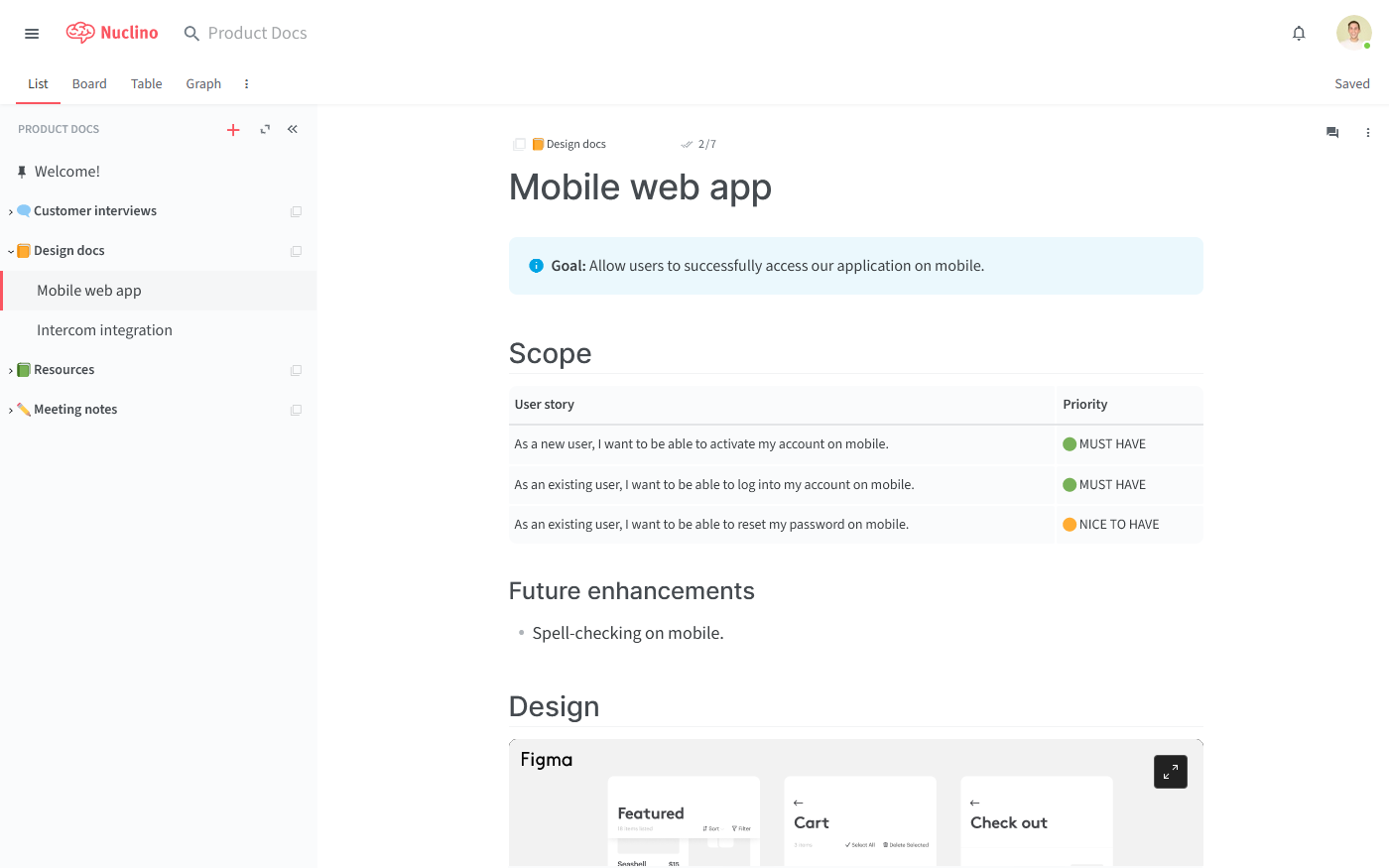Click the multi-select icon beside Meeting notes
Viewport: 1389px width, 868px height.
[x=296, y=410]
